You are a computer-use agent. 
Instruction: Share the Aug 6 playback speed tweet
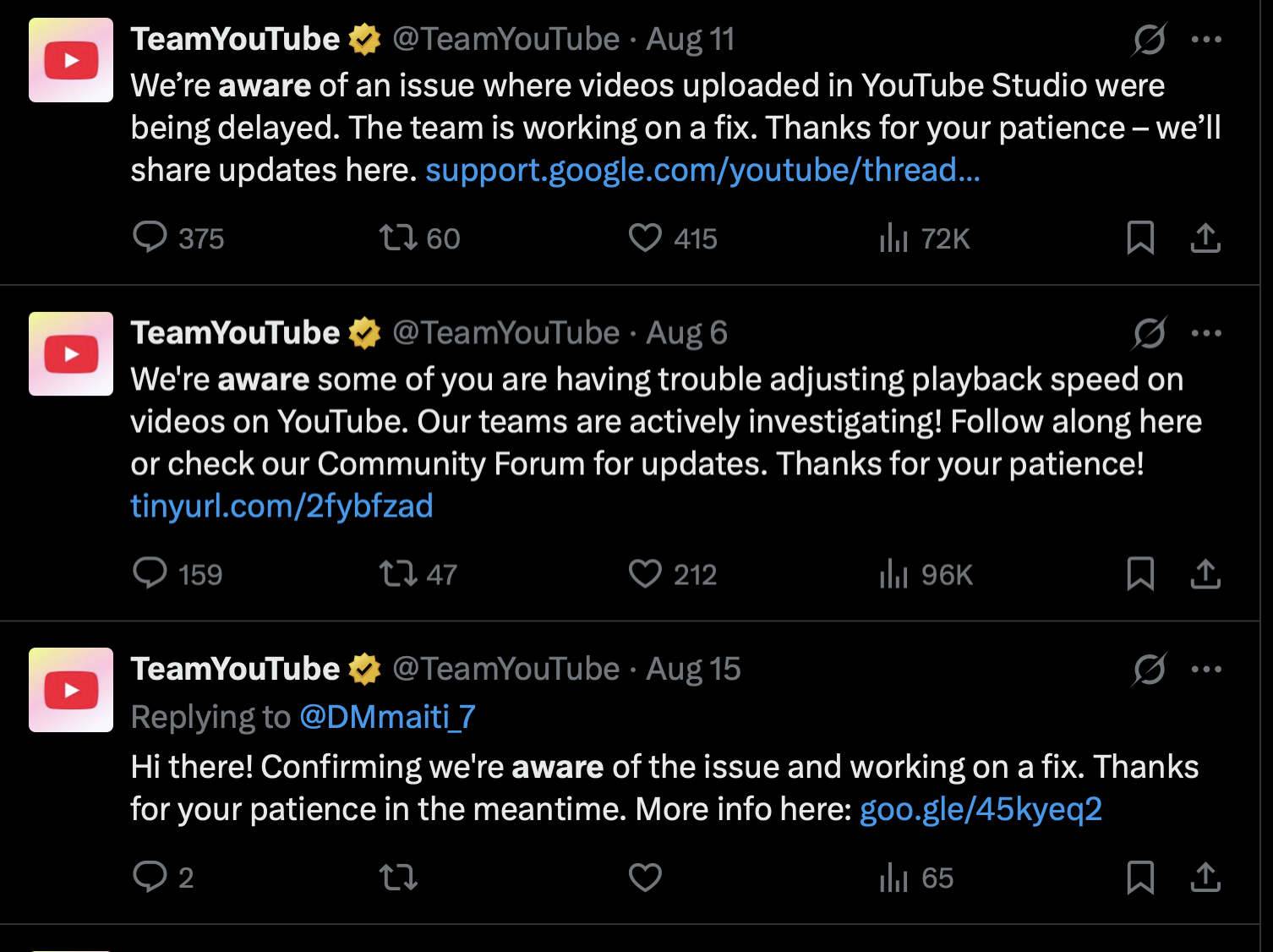[x=1205, y=574]
